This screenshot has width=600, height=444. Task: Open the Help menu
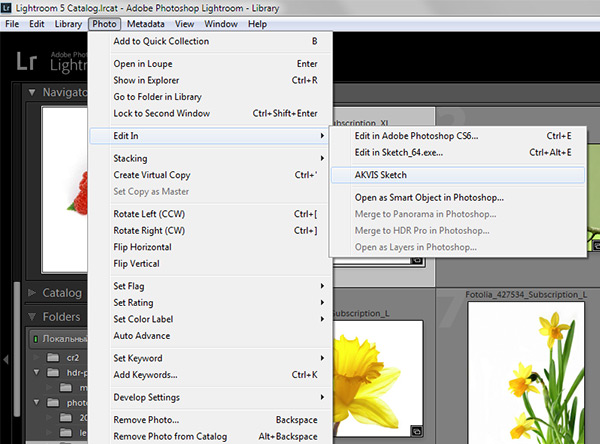257,24
